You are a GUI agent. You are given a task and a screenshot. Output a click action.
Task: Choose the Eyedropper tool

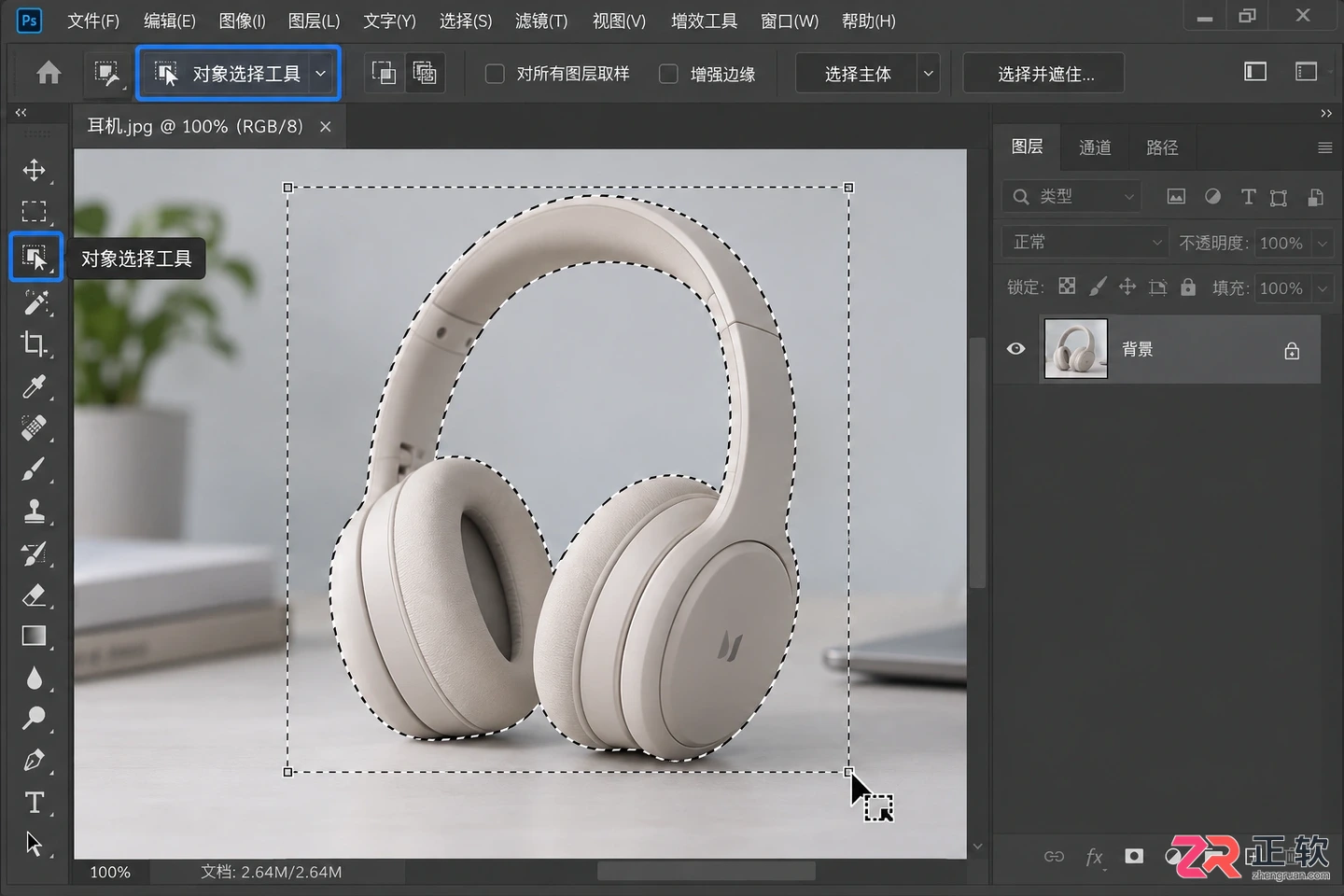[35, 386]
